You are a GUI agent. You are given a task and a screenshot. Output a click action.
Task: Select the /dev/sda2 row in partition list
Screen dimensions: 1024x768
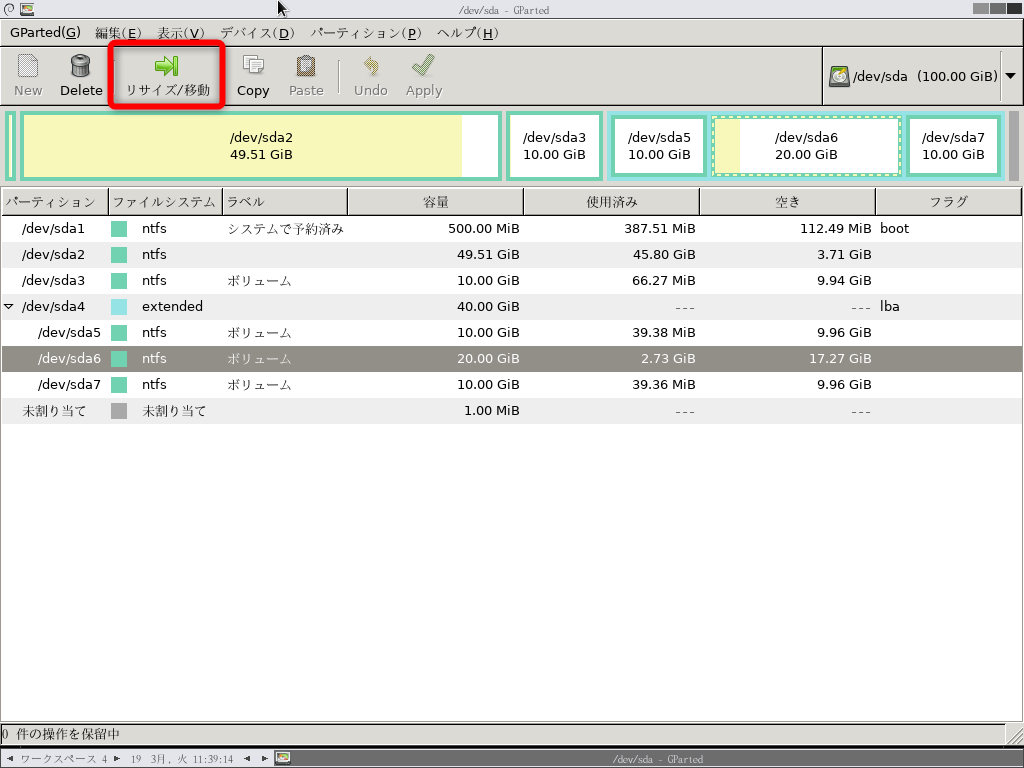[x=511, y=255]
